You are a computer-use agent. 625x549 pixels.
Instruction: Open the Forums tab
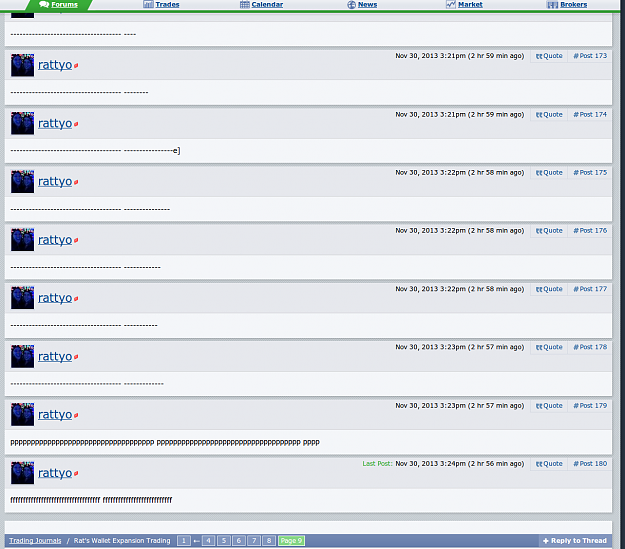pyautogui.click(x=59, y=5)
